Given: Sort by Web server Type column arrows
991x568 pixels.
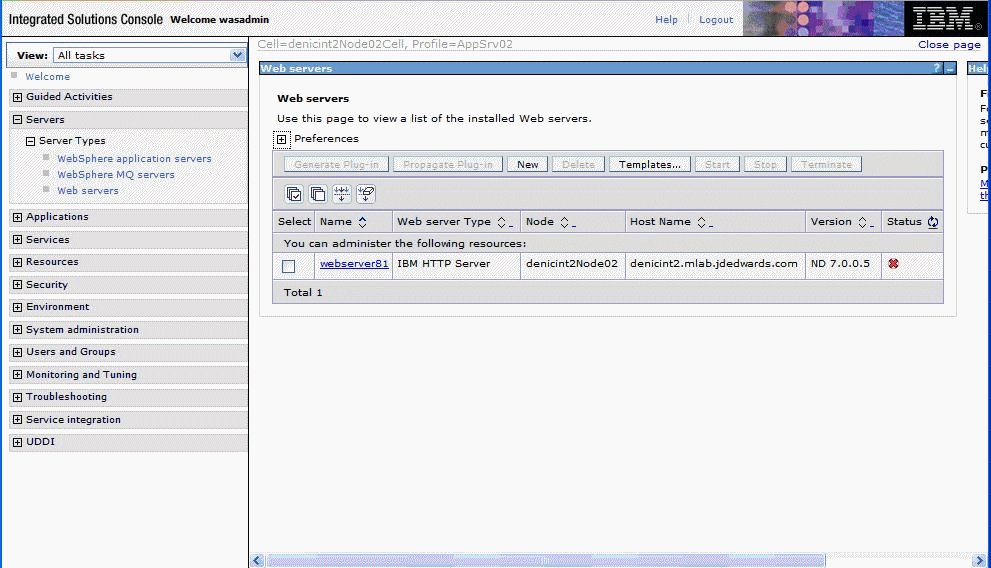Looking at the screenshot, I should coord(501,222).
